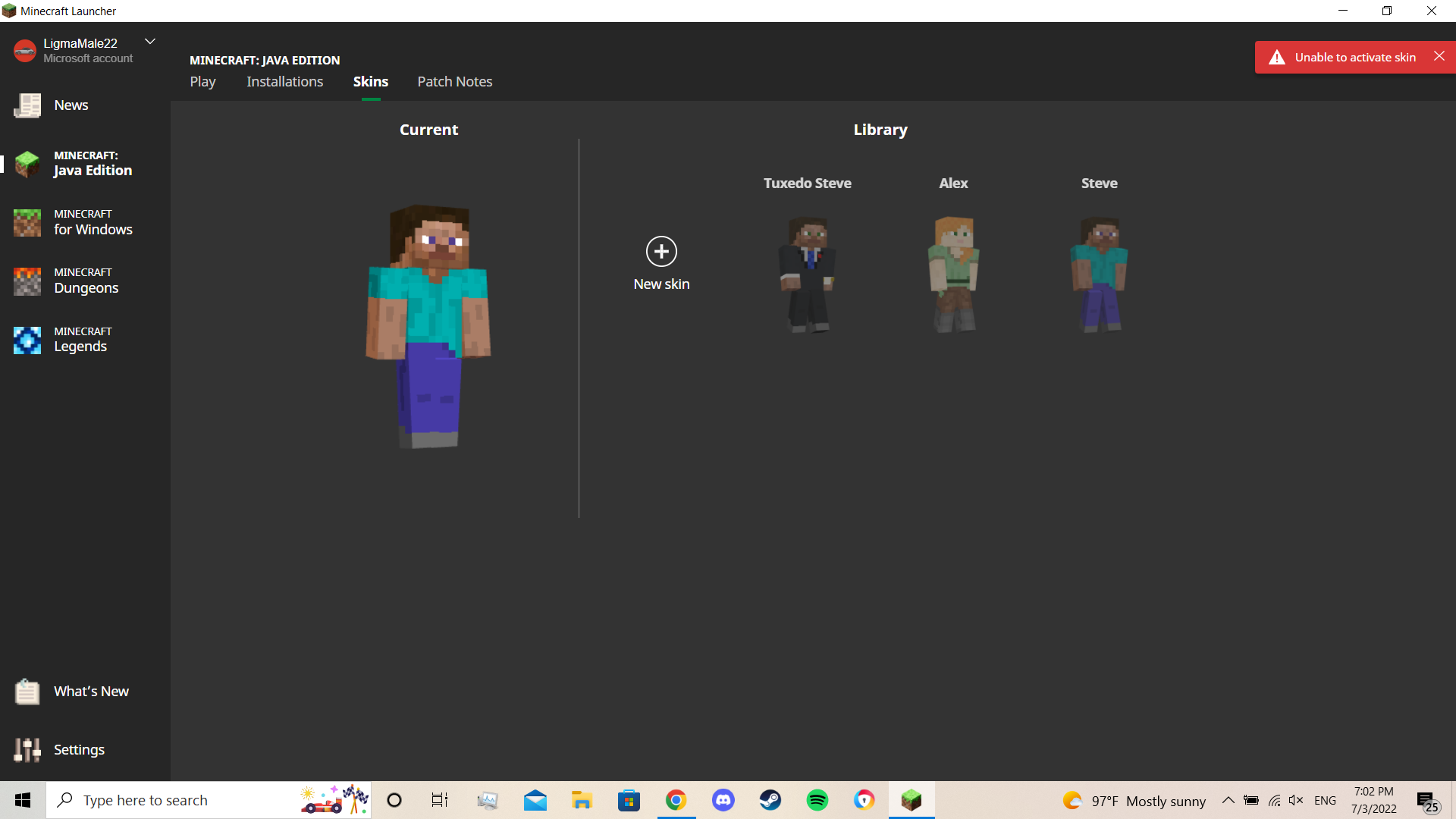Open the Installations tab
Viewport: 1456px width, 819px height.
click(284, 82)
